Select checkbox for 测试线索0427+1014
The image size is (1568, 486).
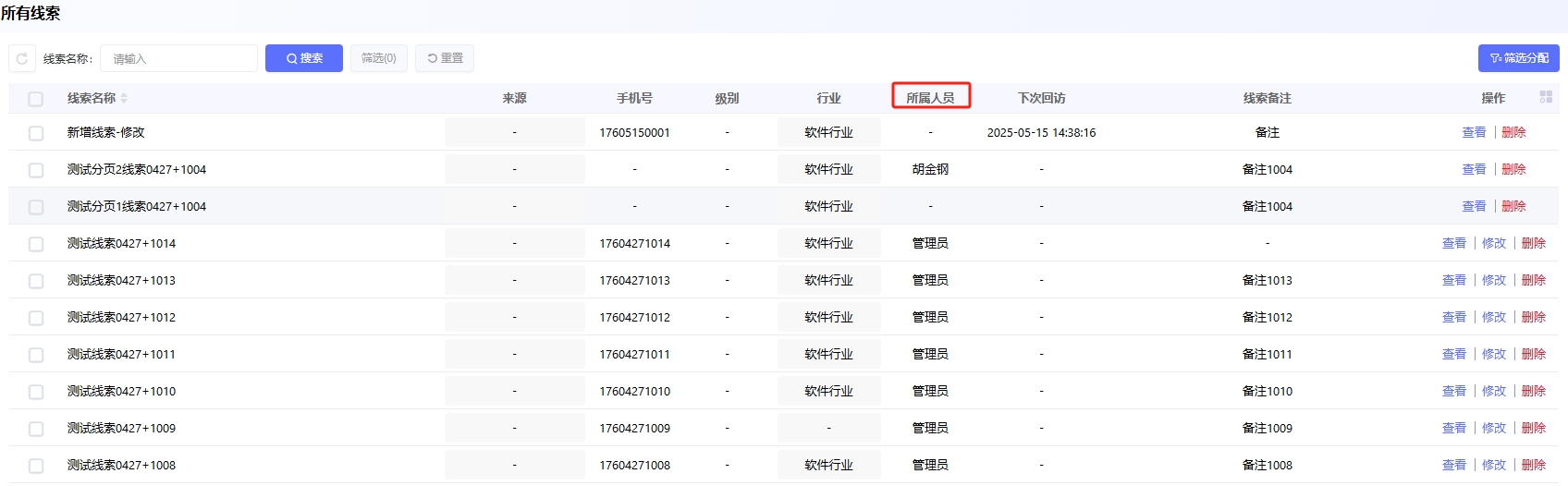click(x=36, y=244)
